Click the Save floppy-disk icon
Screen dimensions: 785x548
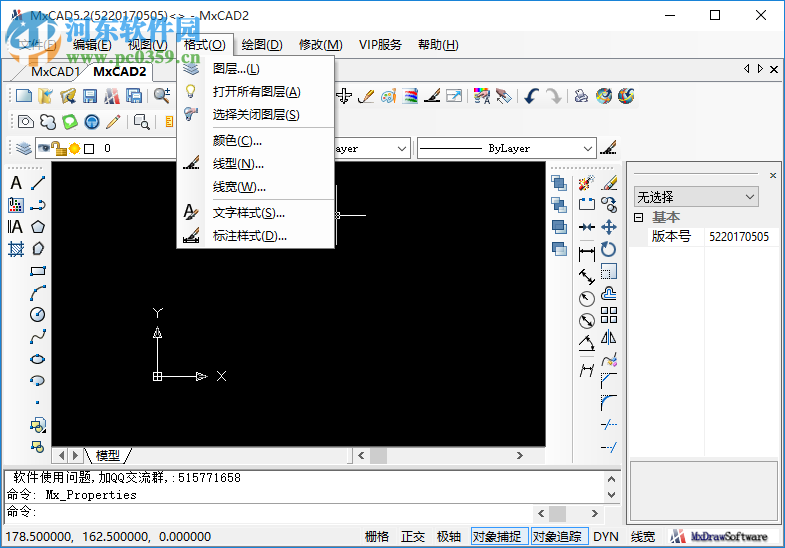coord(90,96)
